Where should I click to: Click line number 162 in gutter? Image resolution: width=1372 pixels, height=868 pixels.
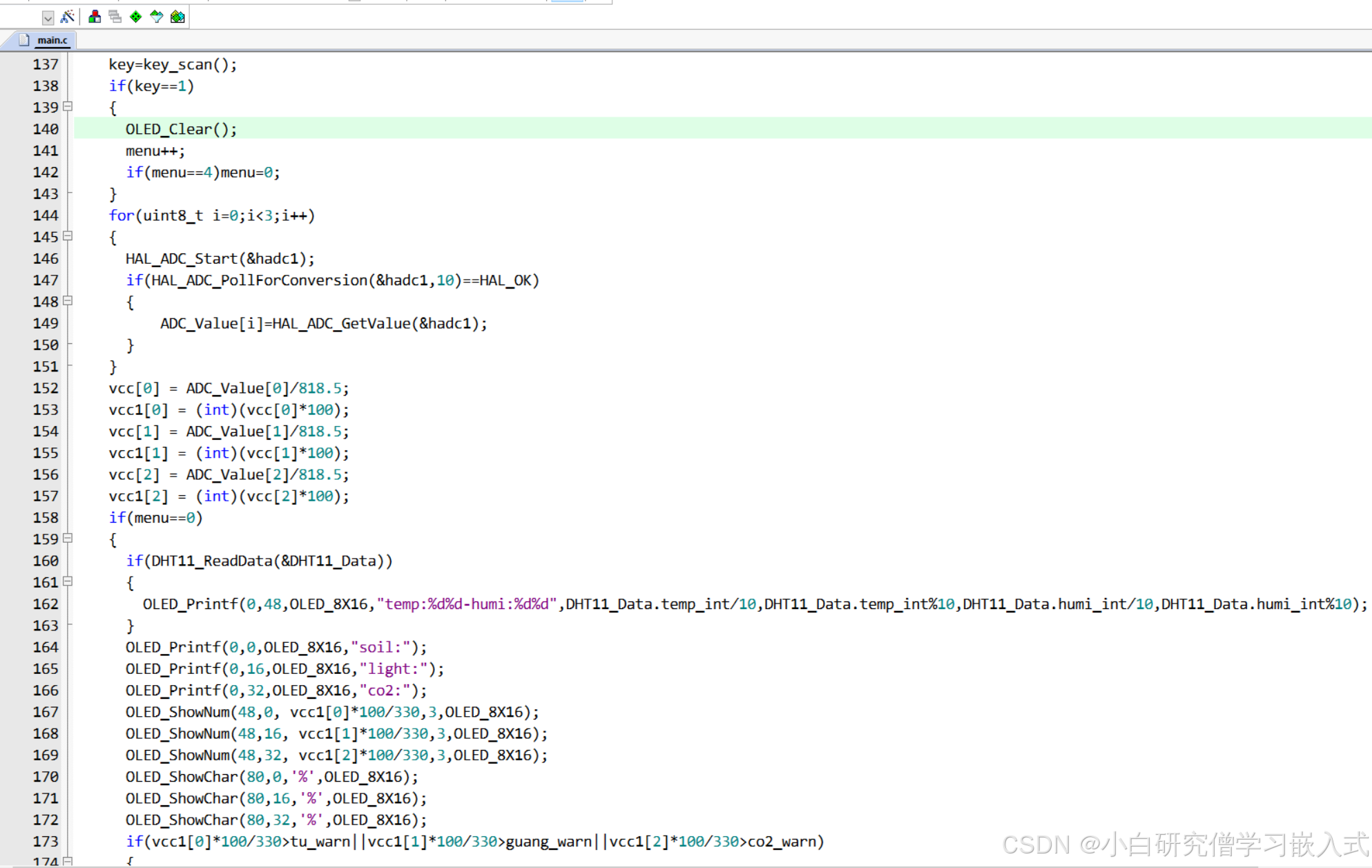46,604
